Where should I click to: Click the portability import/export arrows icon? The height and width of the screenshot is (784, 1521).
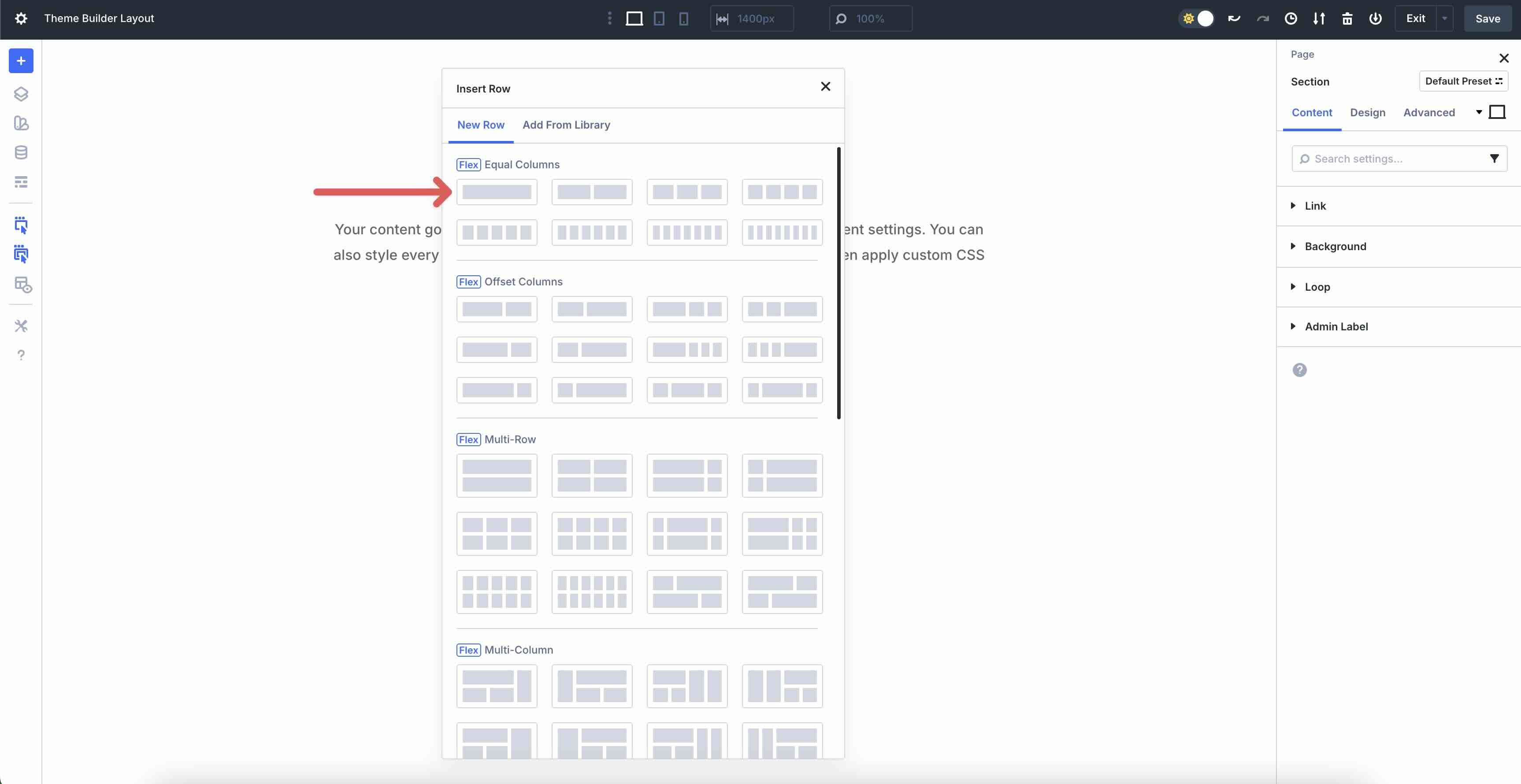(x=1318, y=18)
